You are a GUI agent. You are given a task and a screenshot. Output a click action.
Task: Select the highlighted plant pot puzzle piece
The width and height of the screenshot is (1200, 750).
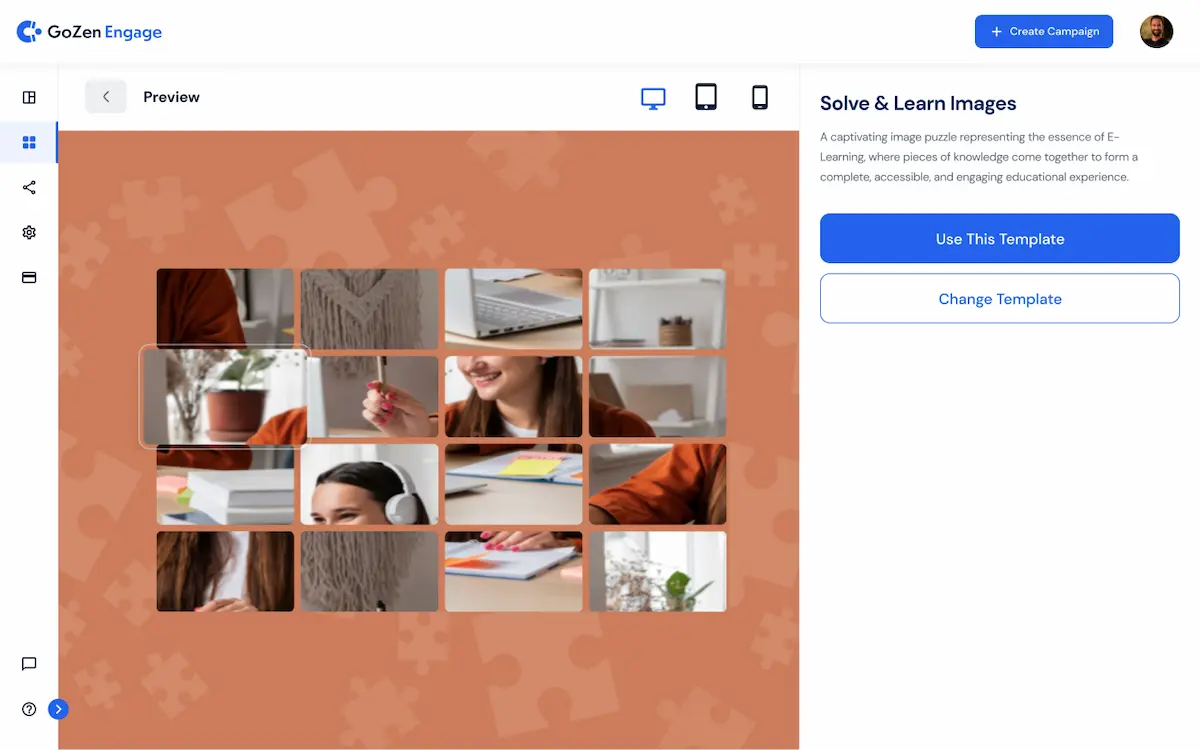click(225, 396)
